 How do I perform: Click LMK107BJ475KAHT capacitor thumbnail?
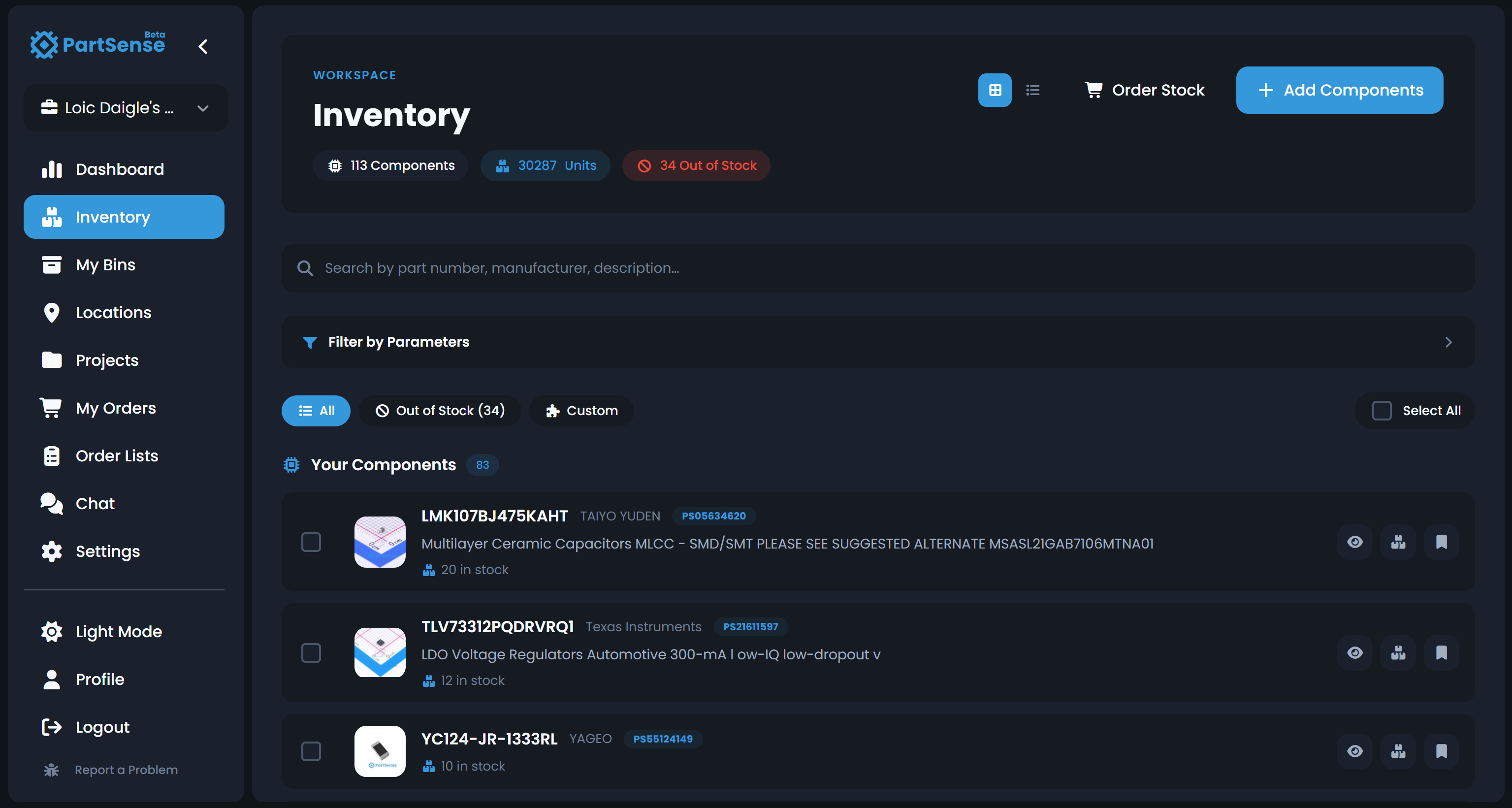click(x=380, y=542)
